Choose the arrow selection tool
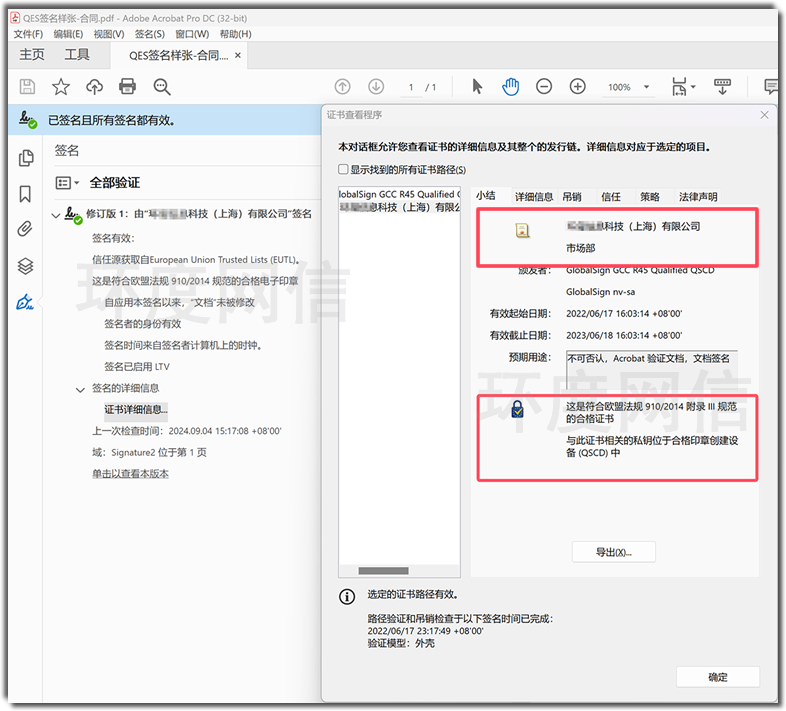Screen dimensions: 786x711 477,87
